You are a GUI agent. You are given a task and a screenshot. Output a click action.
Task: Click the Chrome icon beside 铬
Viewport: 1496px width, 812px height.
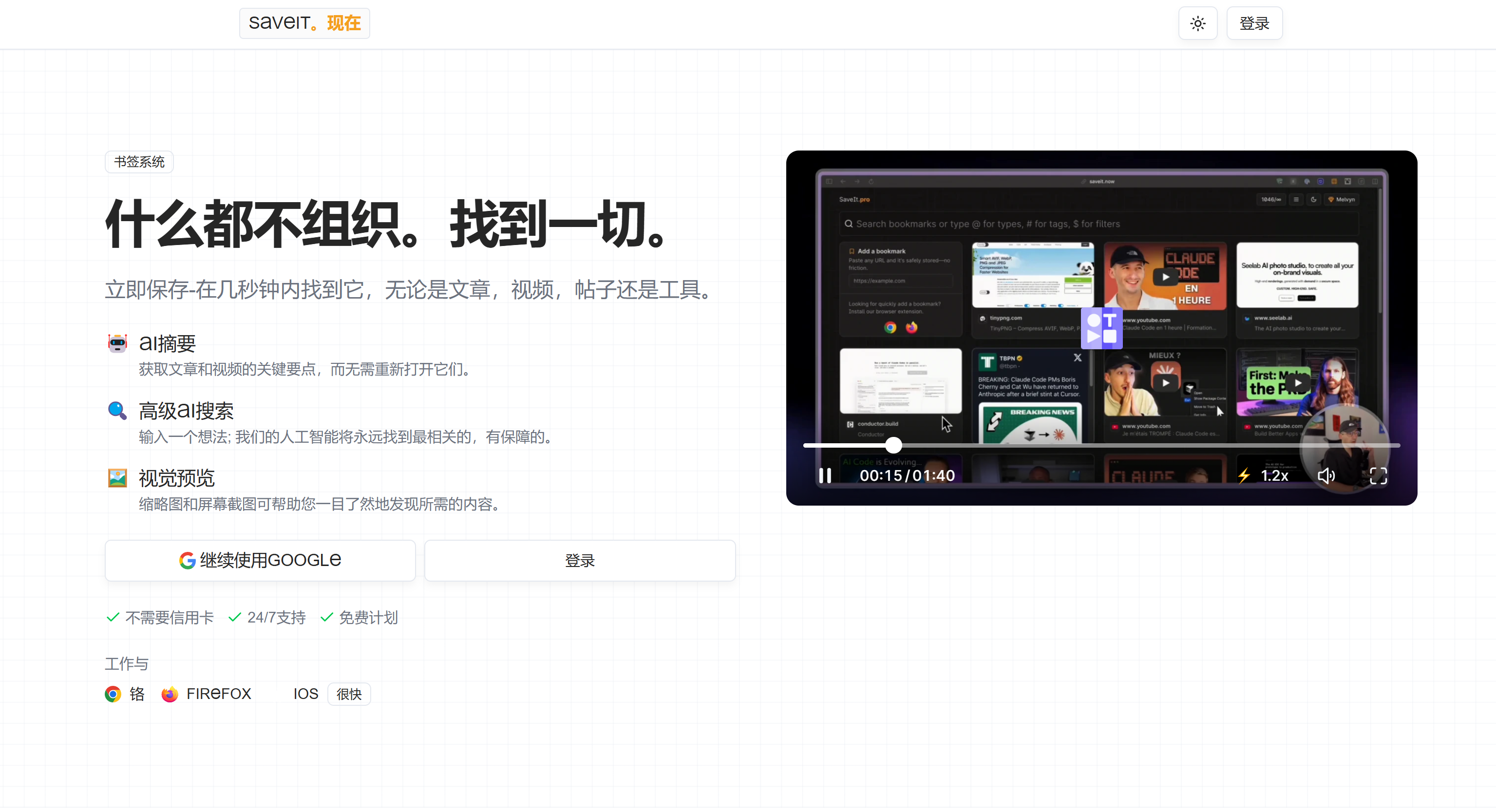[x=113, y=694]
